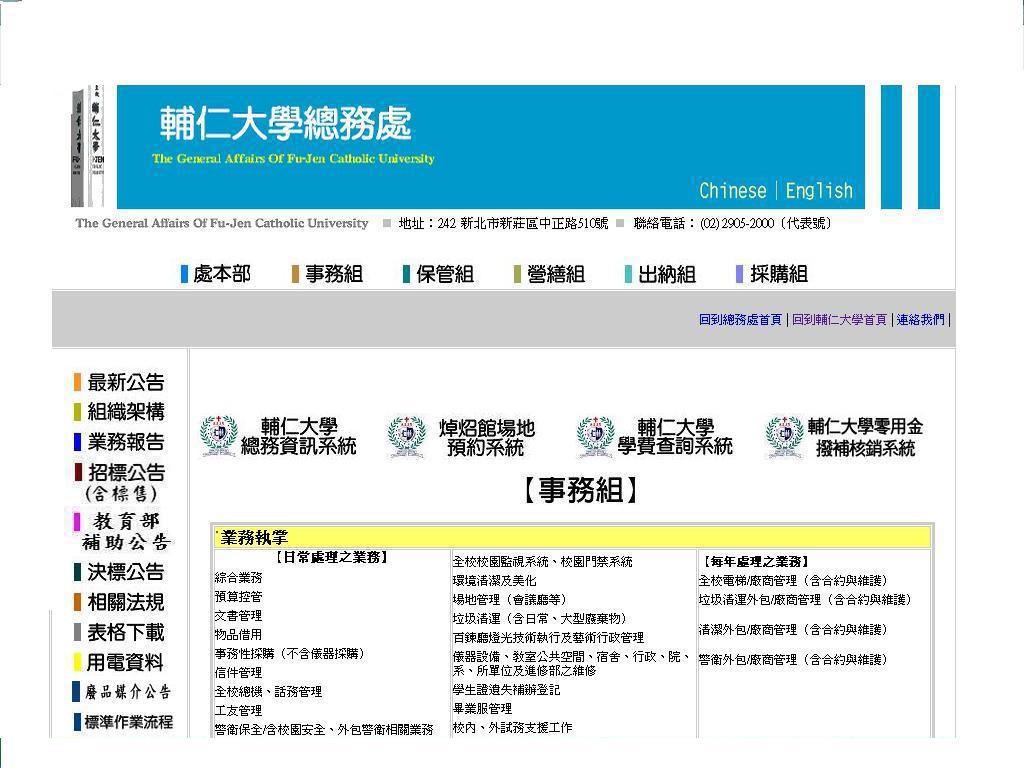Select the 文書管理 entry

click(x=238, y=616)
